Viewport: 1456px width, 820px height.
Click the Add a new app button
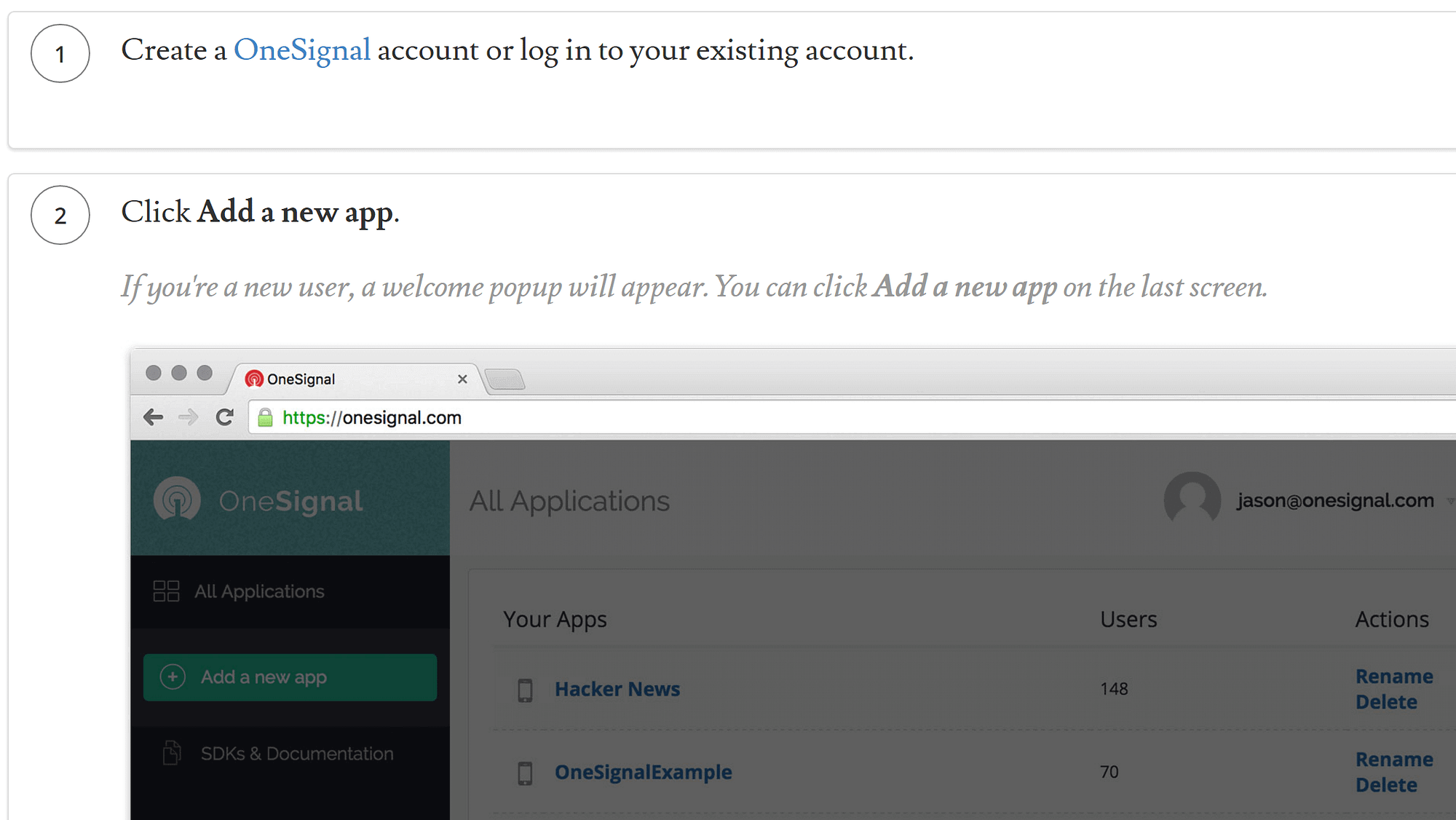point(289,677)
